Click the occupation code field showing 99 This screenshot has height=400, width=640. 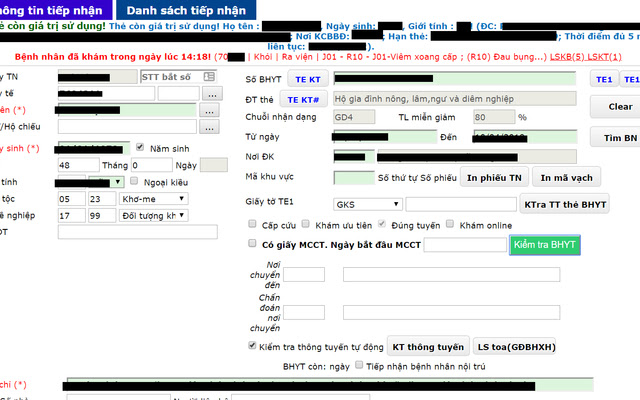click(x=102, y=216)
